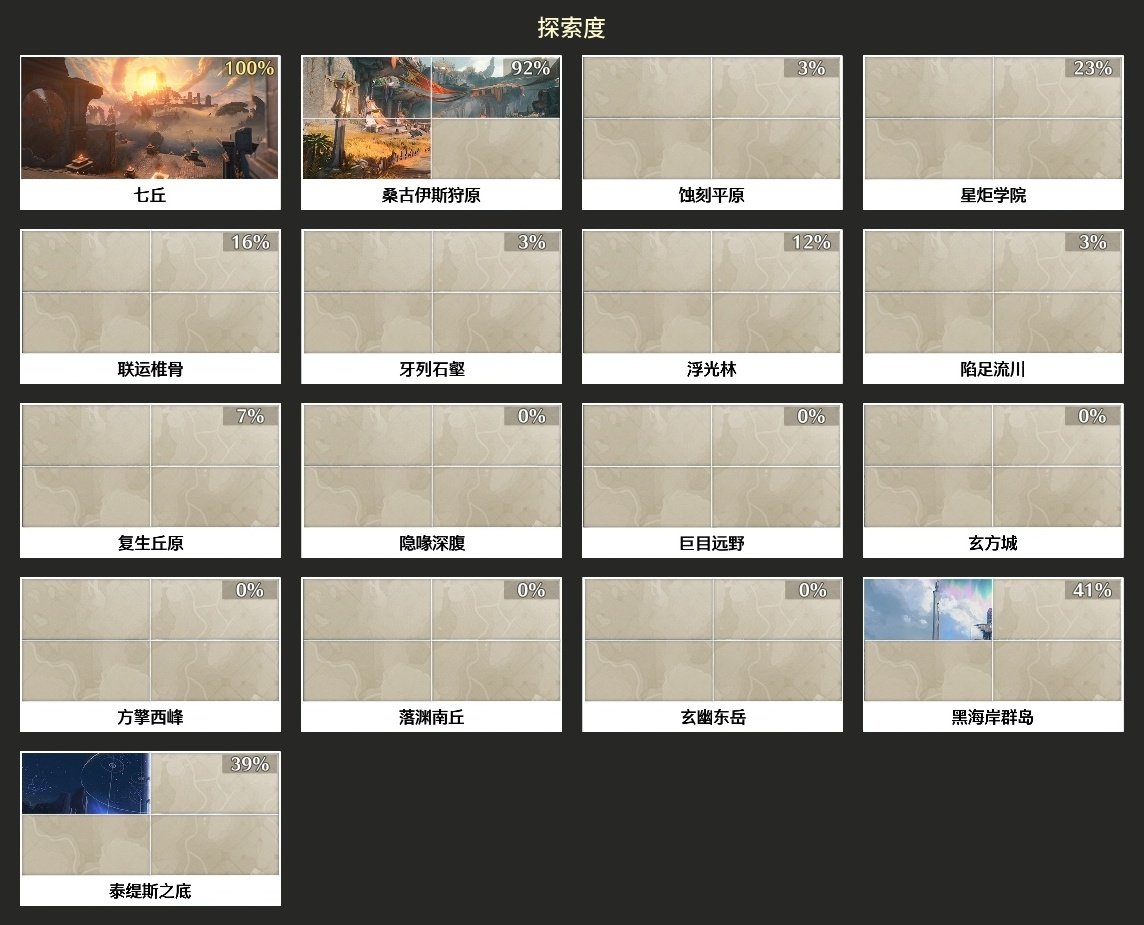Click the 3% value on 牙列石壑
This screenshot has height=925, width=1144.
[x=531, y=241]
